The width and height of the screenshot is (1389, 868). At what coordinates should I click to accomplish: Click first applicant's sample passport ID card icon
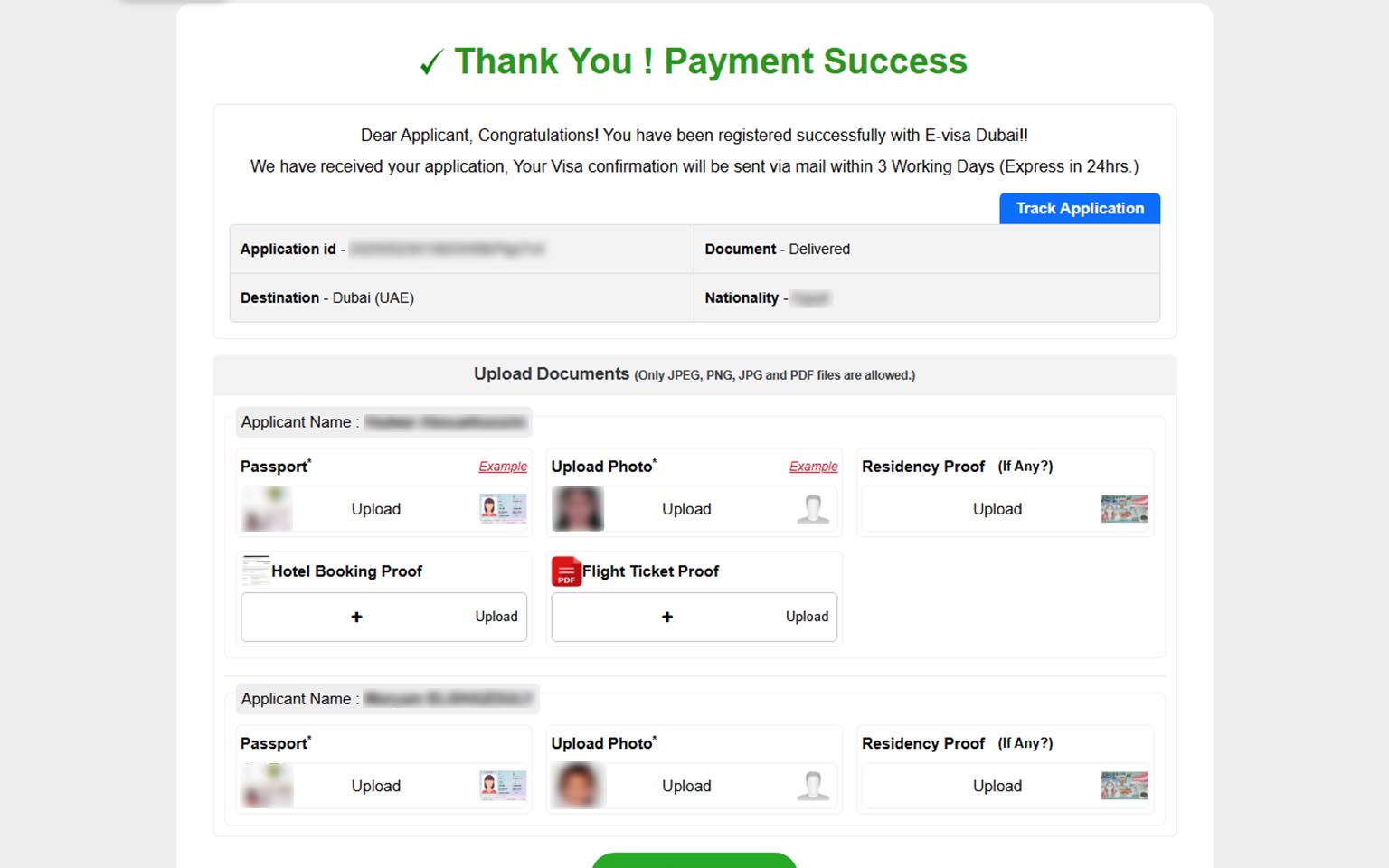503,509
